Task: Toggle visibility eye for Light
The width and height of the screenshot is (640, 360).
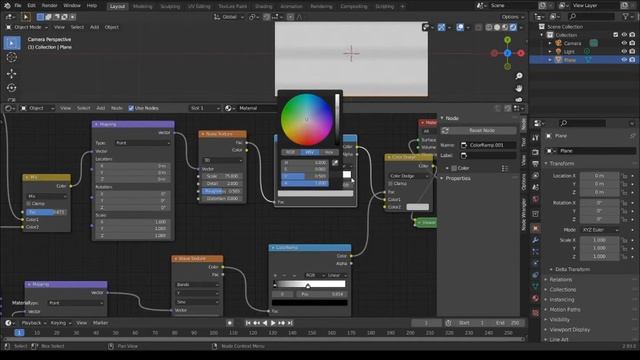Action: pos(624,51)
